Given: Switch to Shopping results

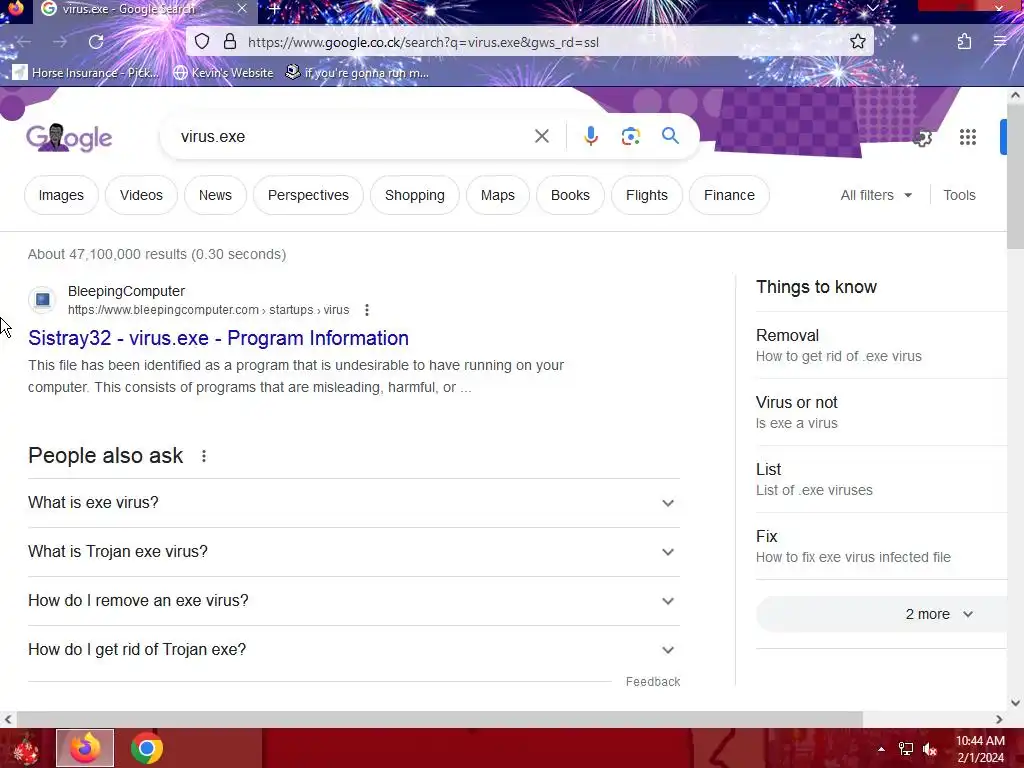Looking at the screenshot, I should [x=415, y=195].
